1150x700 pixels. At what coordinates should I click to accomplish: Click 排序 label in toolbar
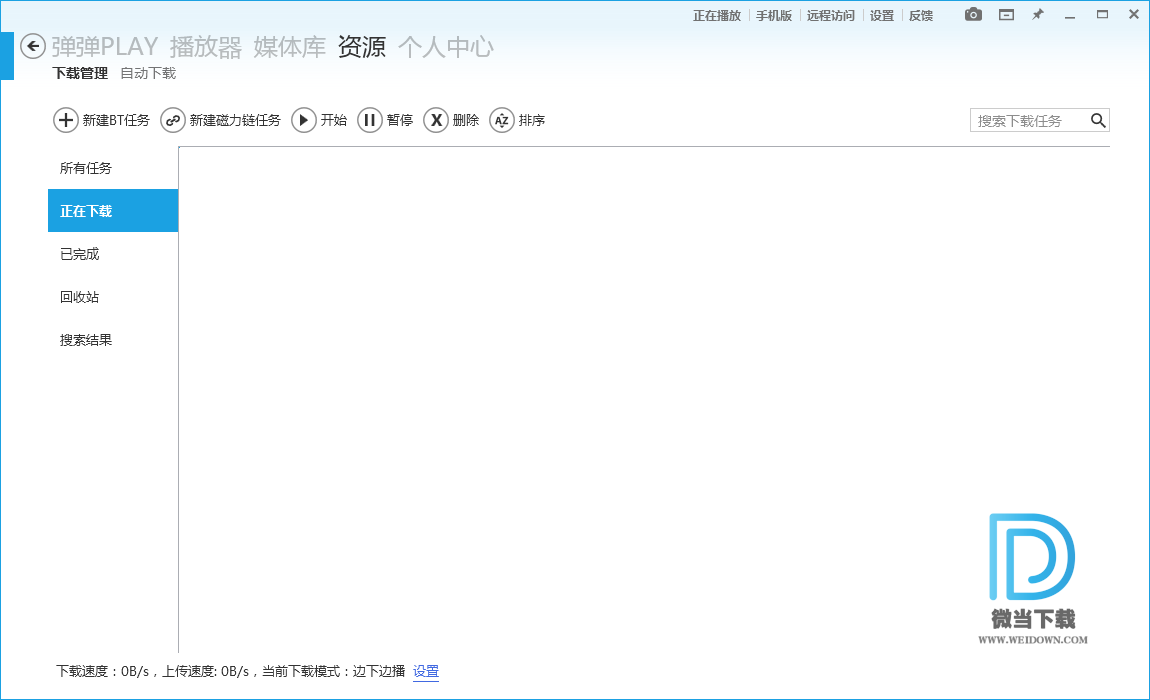tap(532, 120)
